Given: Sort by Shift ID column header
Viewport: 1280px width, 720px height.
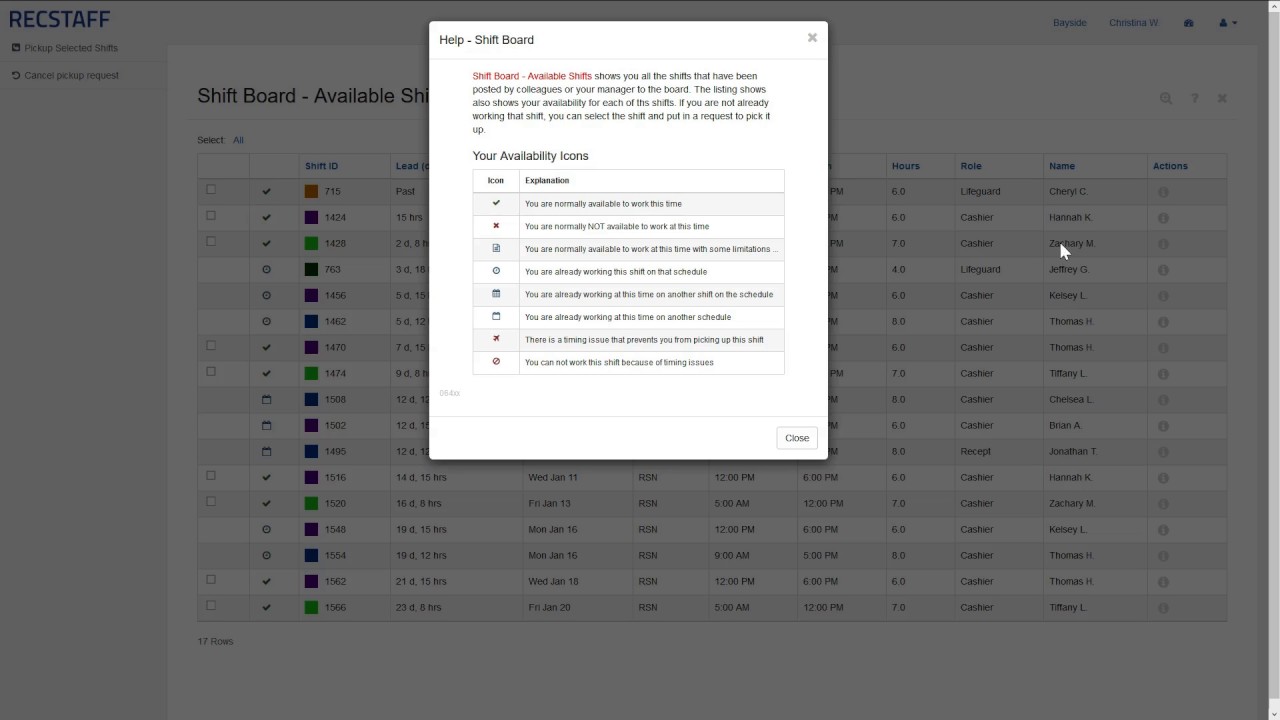Looking at the screenshot, I should tap(321, 166).
